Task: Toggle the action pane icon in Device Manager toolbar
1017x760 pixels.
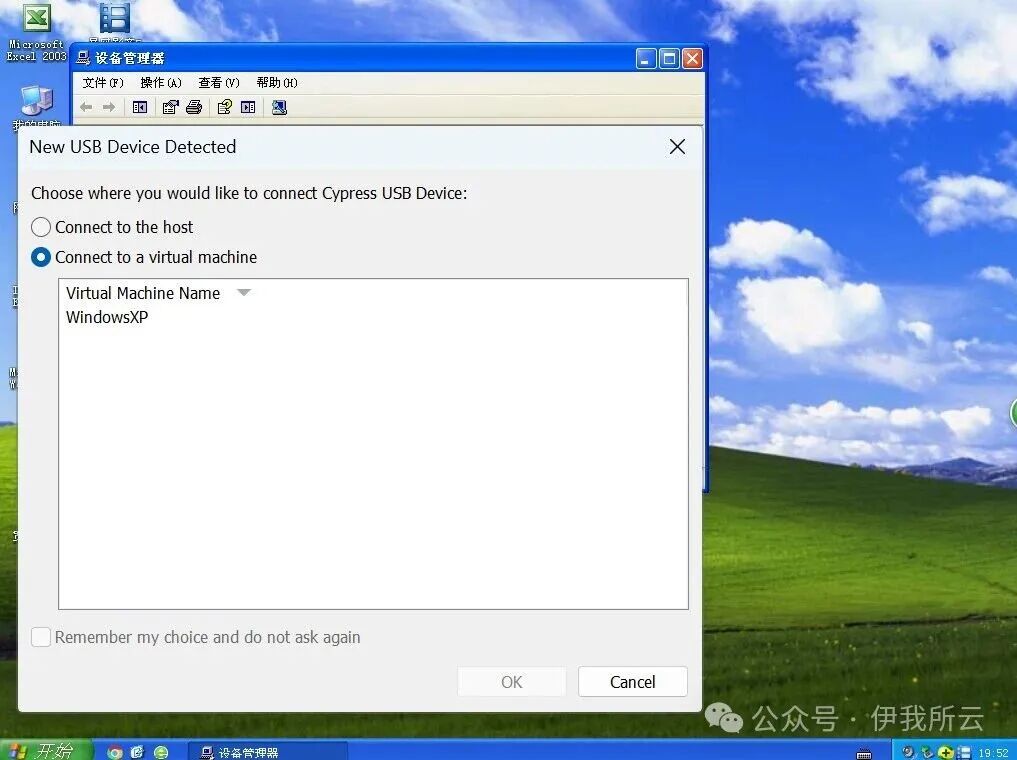Action: point(248,107)
